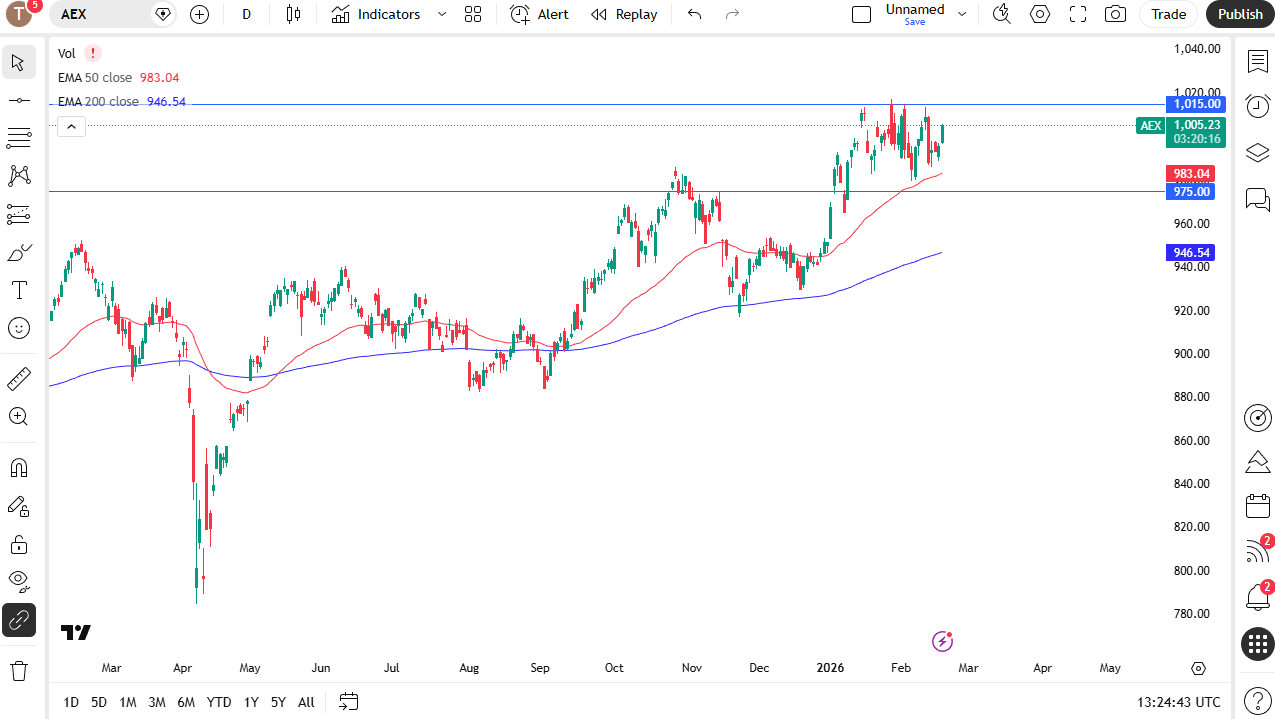This screenshot has height=719, width=1275.
Task: Open the layout setup square icon
Action: [861, 14]
